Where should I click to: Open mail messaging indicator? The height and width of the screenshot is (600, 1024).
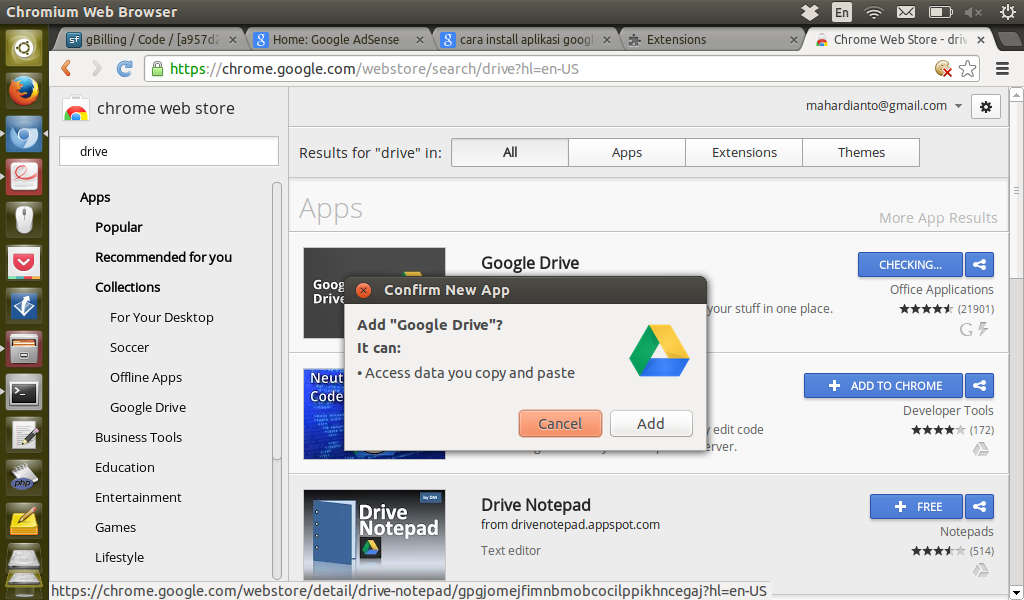(x=906, y=12)
